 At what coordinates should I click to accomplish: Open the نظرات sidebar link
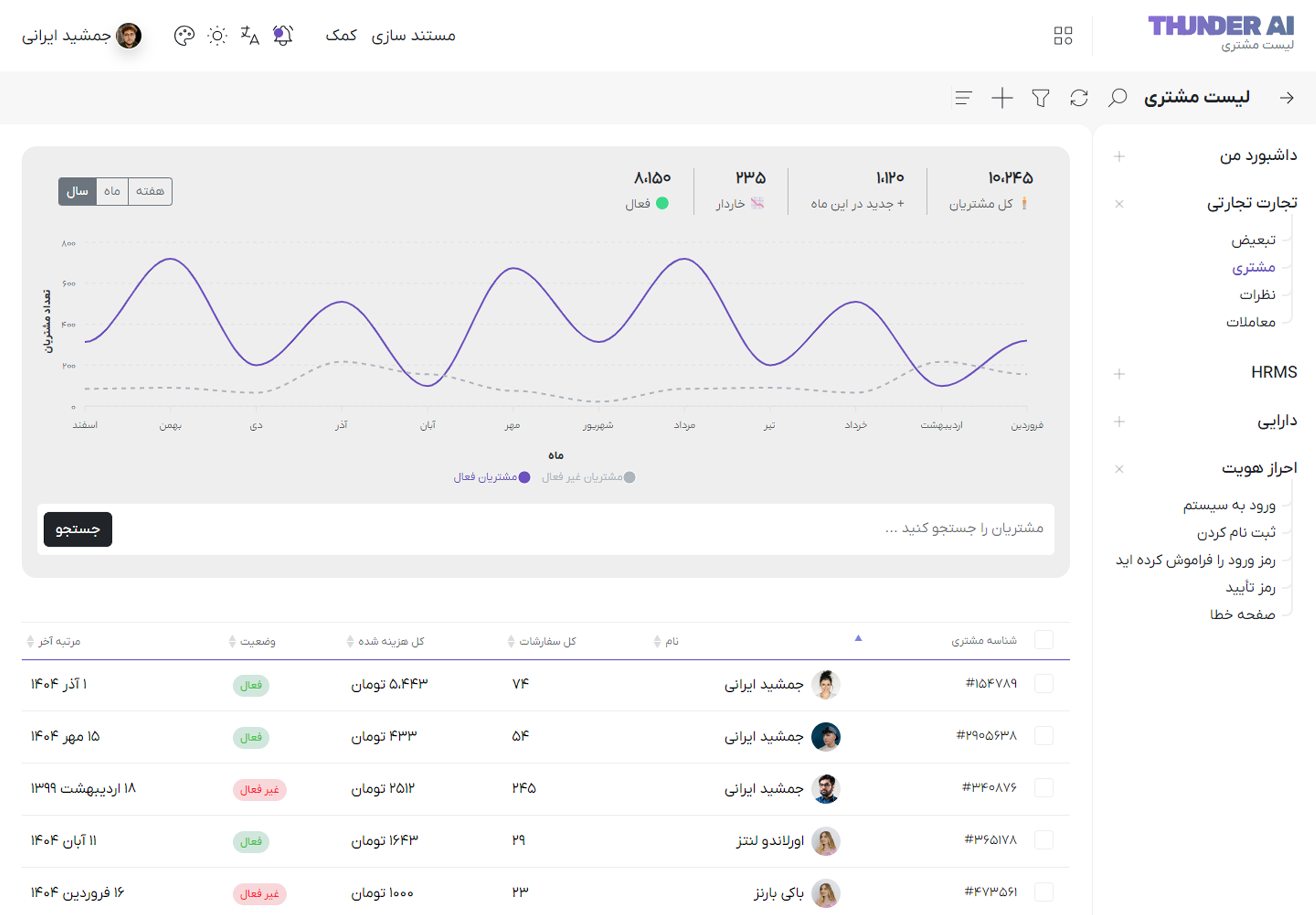(x=1257, y=295)
